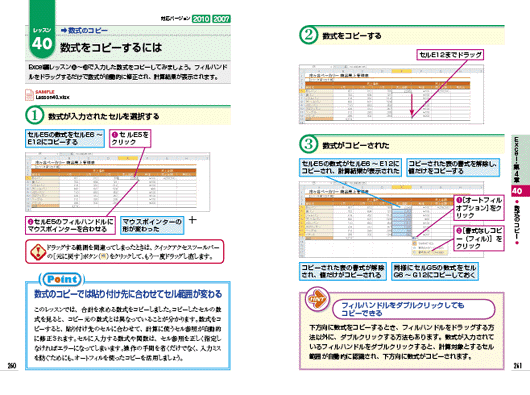
Task: Click the green step 2 circle
Action: pyautogui.click(x=308, y=35)
